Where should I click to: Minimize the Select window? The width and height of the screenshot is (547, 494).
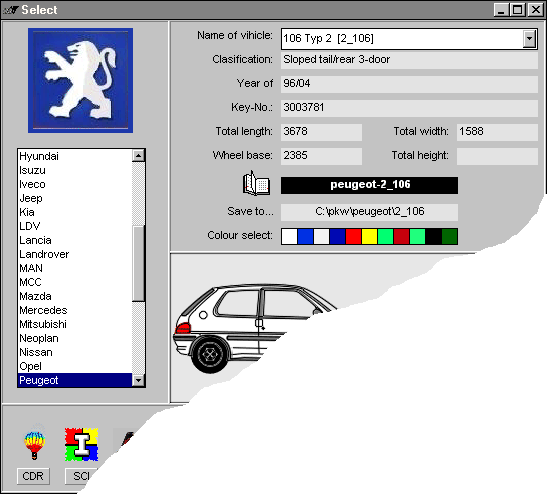coord(501,10)
